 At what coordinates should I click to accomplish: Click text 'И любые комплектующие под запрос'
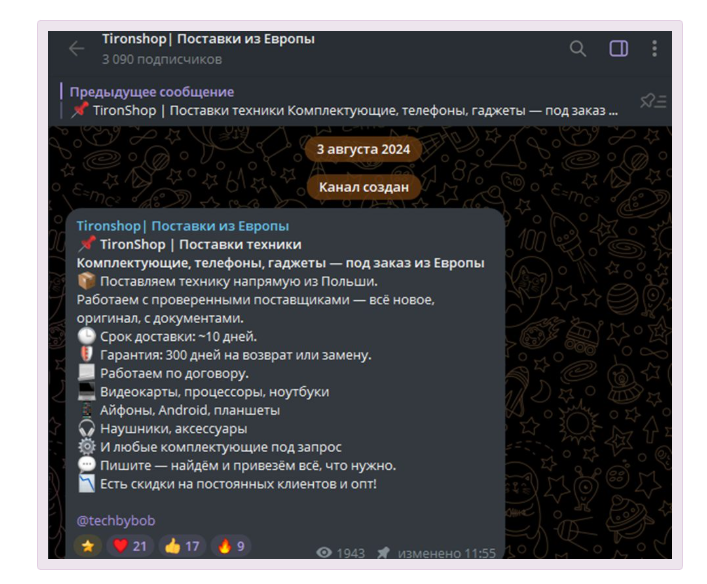pos(221,447)
